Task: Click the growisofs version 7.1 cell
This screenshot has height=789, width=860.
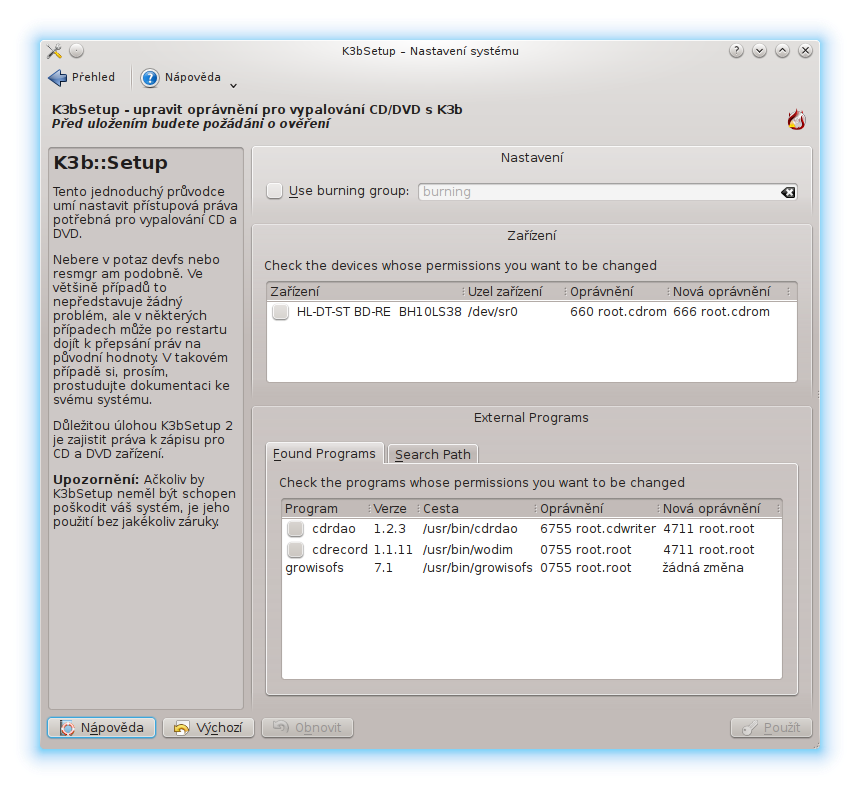Action: 383,568
